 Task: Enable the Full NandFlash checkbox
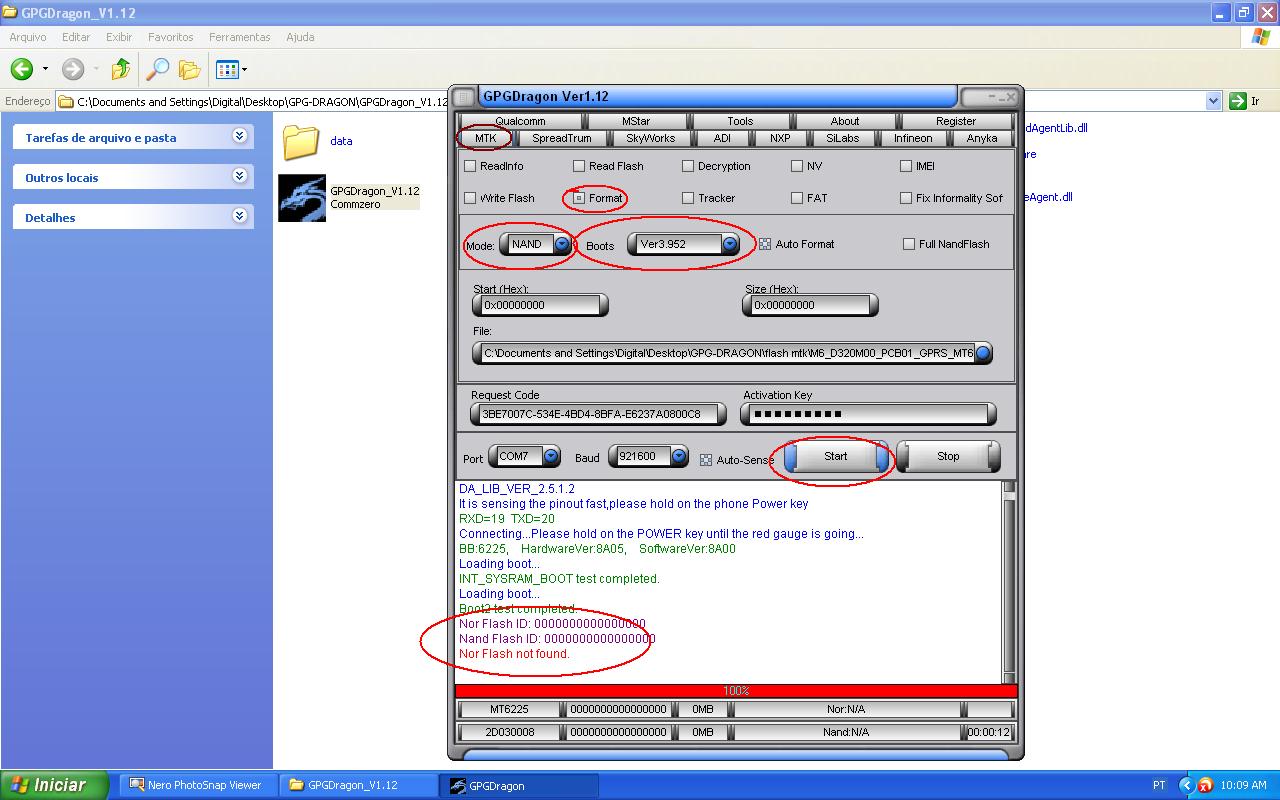[909, 244]
